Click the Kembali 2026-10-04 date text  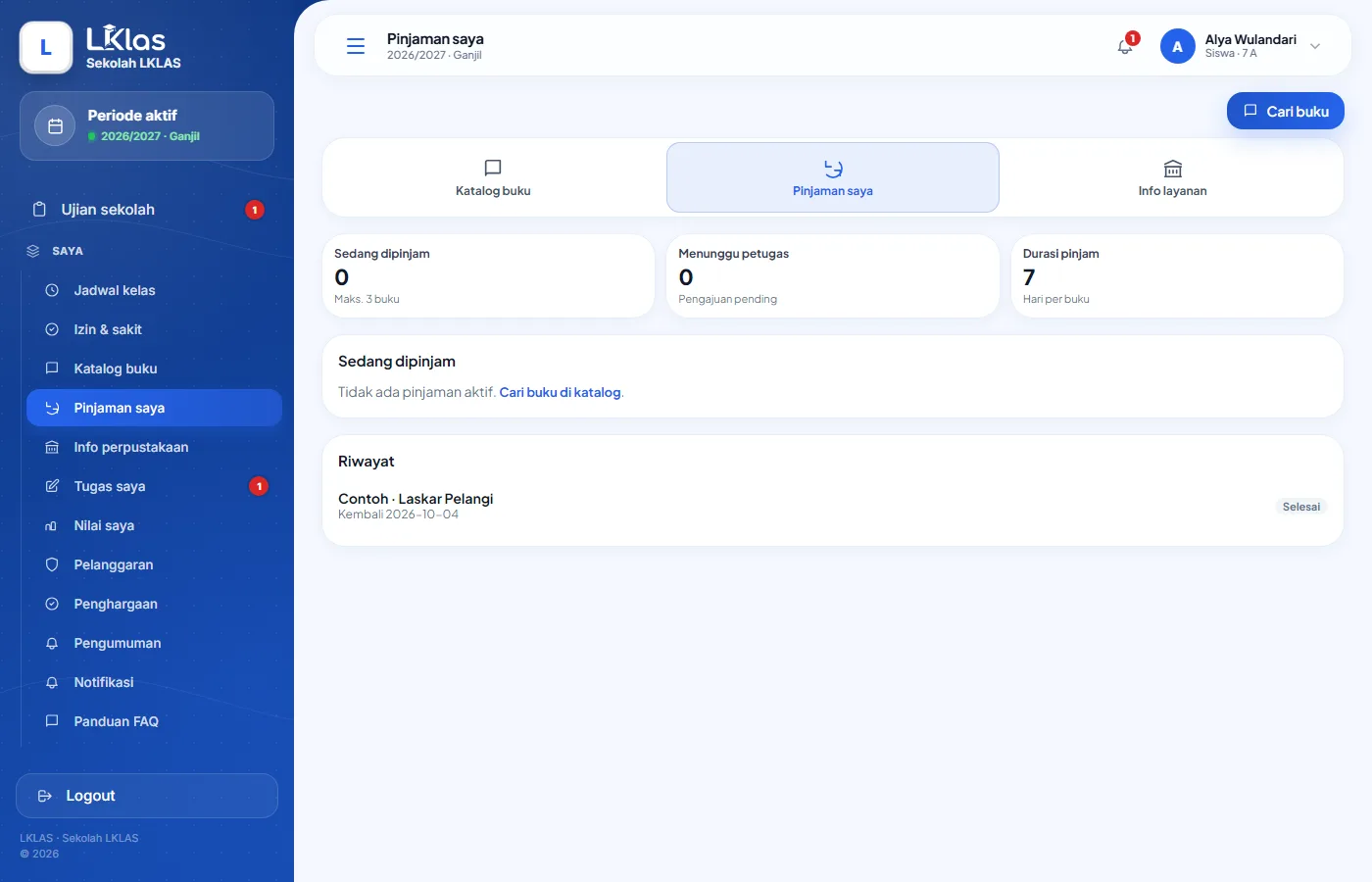tap(398, 514)
